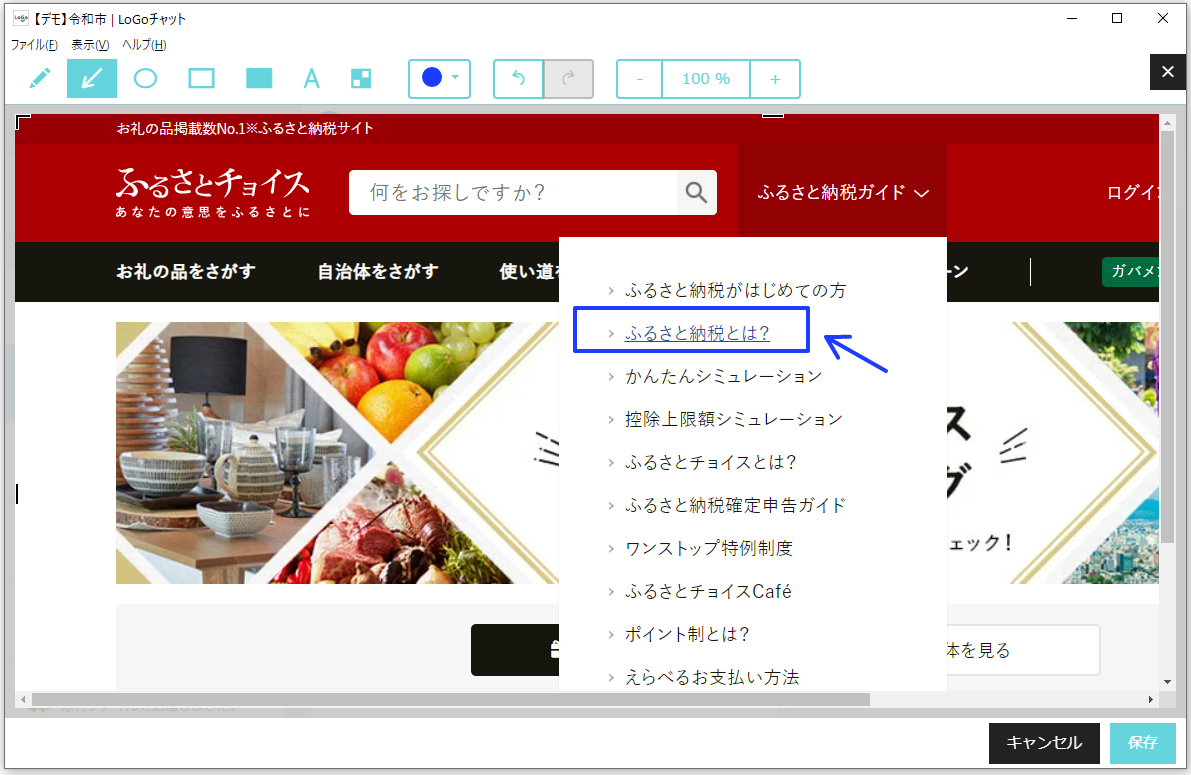Zoom out with the minus button
Screen dimensions: 1191x775
coord(640,79)
